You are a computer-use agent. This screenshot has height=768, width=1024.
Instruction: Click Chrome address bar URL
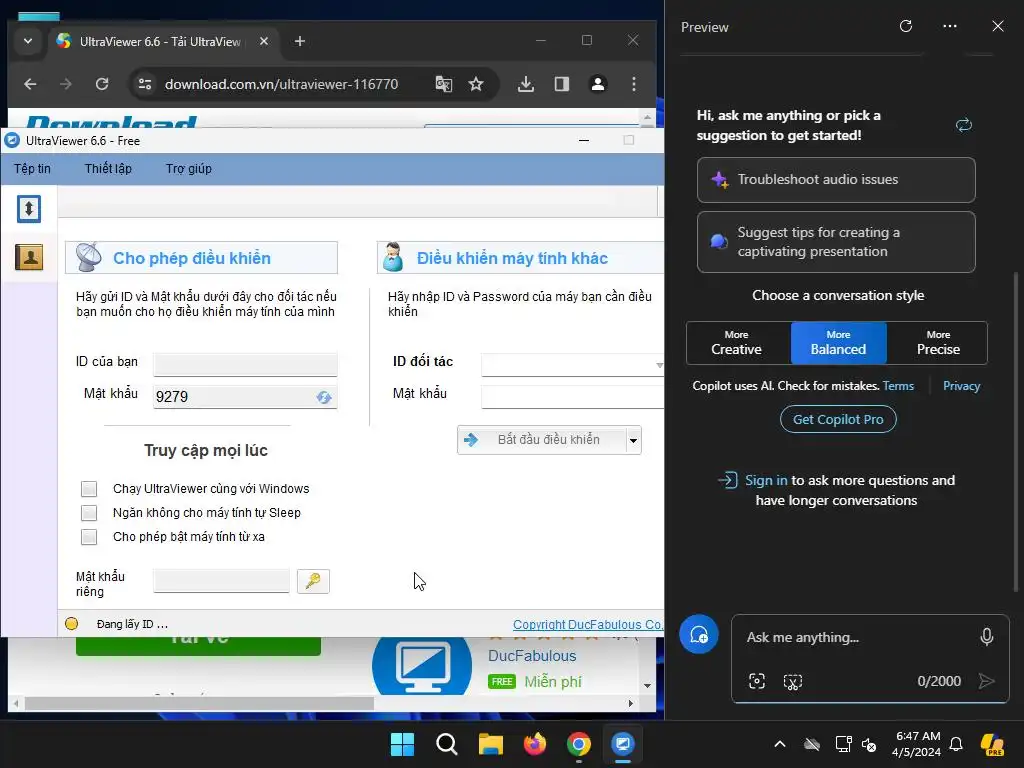281,84
